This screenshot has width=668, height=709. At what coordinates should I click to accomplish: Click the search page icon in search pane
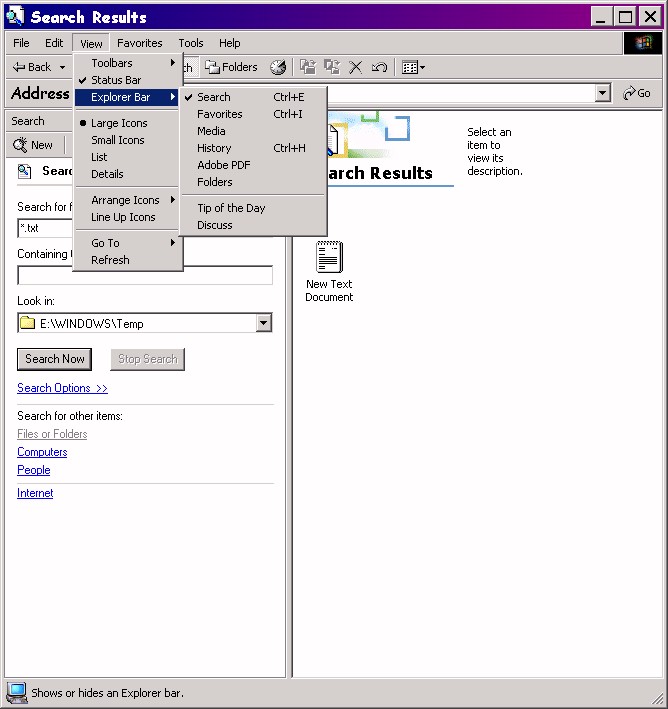tap(24, 171)
